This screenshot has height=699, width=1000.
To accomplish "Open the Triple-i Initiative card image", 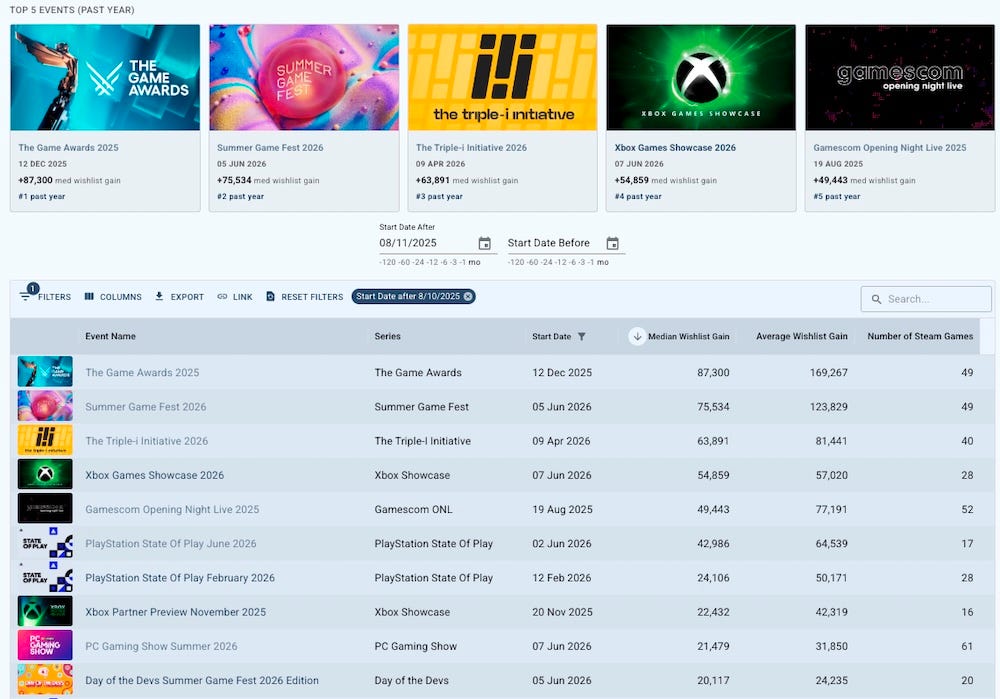I will pos(503,77).
